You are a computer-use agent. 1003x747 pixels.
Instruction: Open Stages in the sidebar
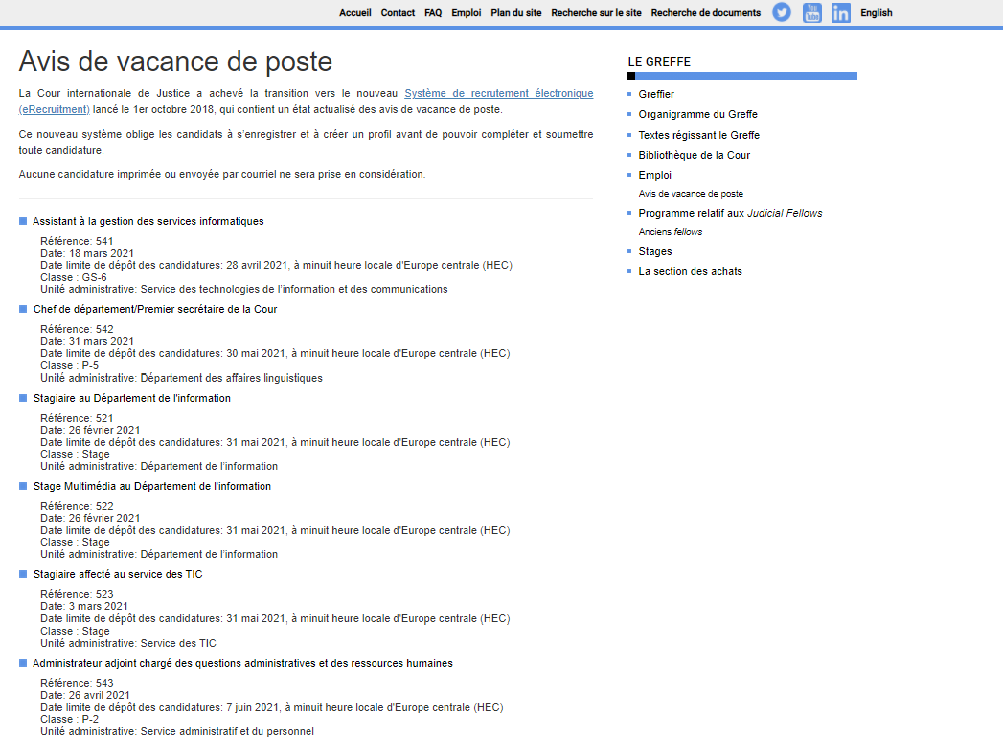click(x=655, y=251)
